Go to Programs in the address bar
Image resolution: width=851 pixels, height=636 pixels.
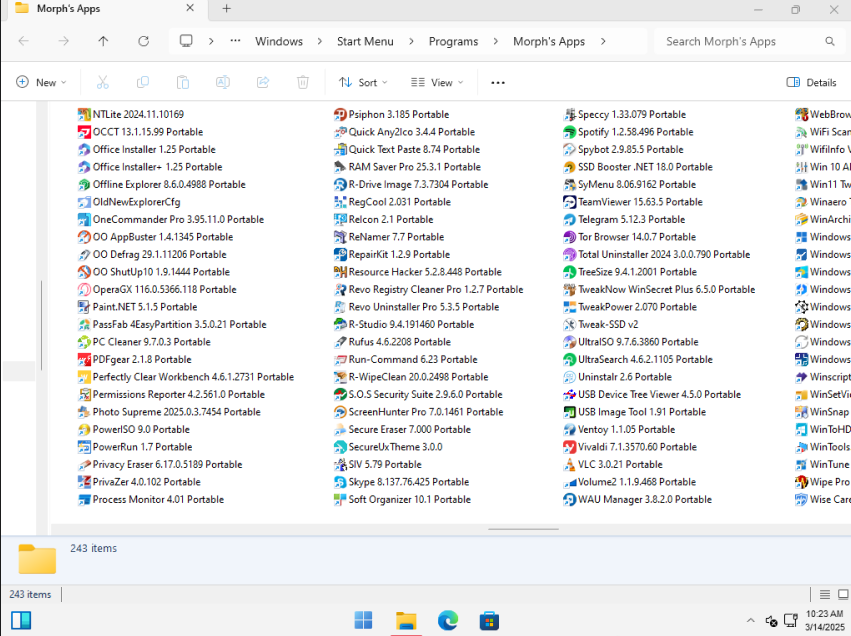pos(454,42)
